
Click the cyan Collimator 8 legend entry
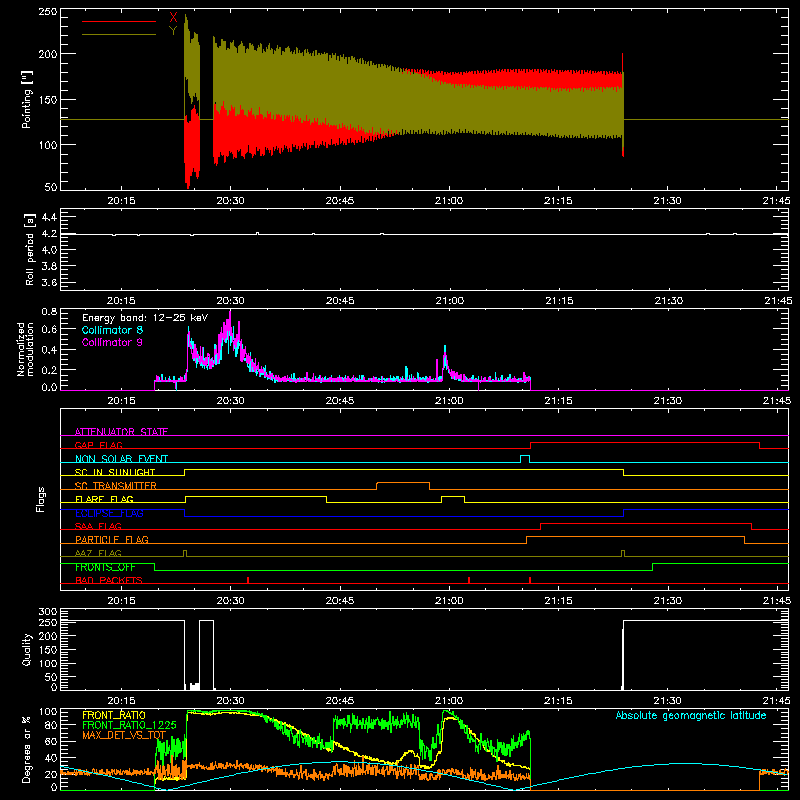(x=112, y=330)
